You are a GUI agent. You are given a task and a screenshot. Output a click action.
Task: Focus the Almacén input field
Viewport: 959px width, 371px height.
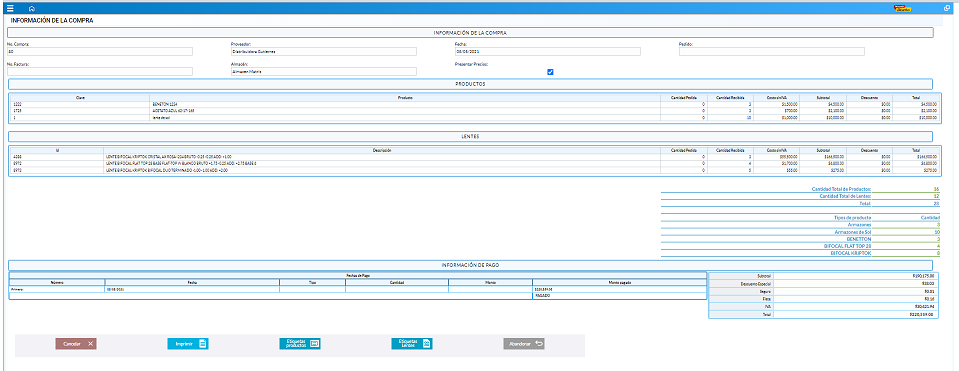tap(324, 72)
